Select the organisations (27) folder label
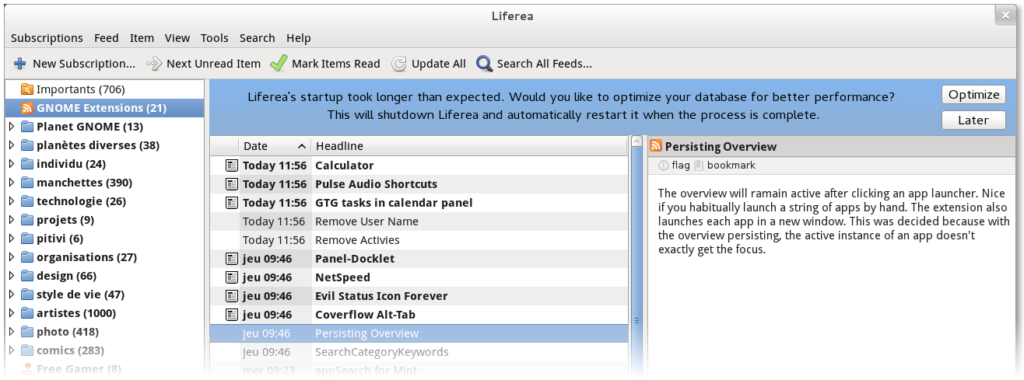 pos(86,257)
